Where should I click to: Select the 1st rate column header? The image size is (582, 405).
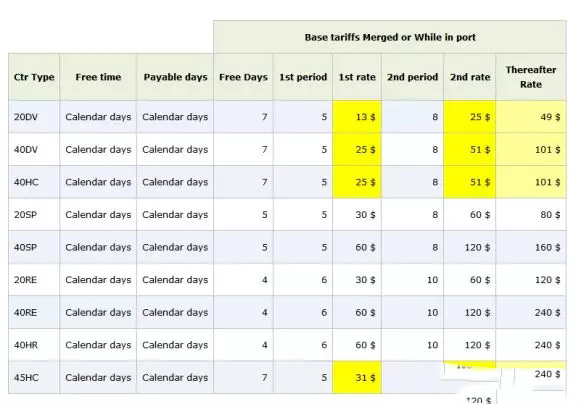(x=357, y=77)
